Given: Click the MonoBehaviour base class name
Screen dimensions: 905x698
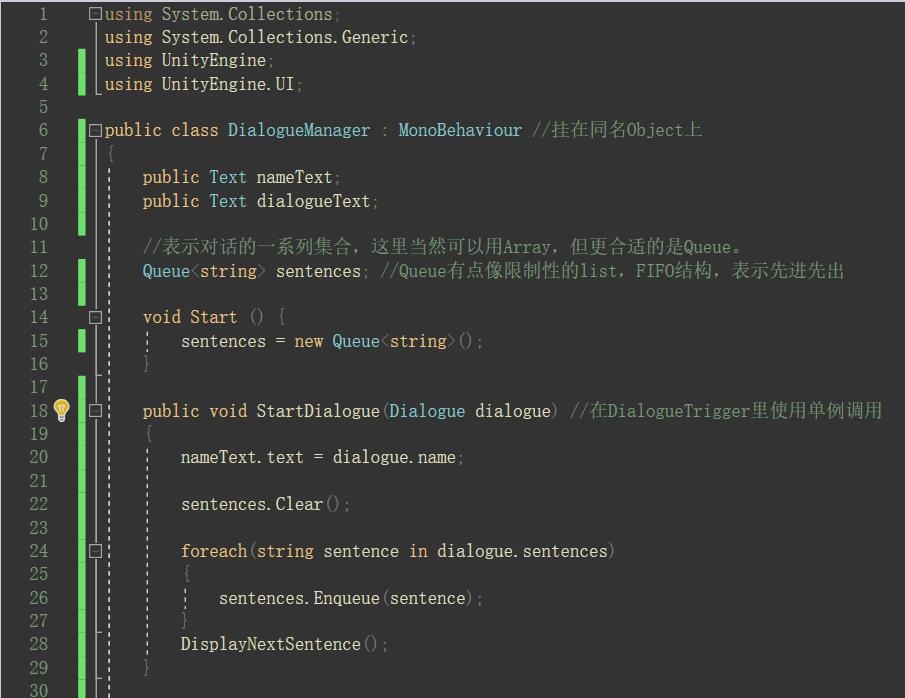Looking at the screenshot, I should pos(459,130).
